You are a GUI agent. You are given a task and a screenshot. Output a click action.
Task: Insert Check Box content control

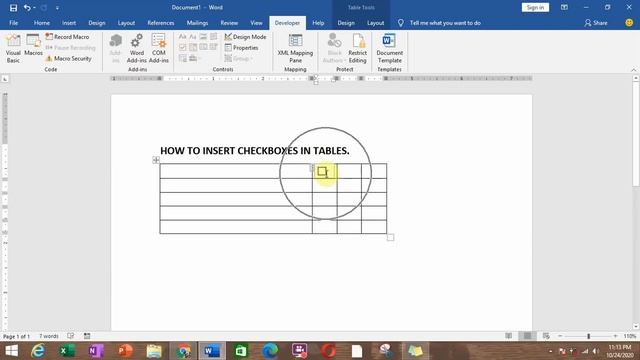click(182, 47)
